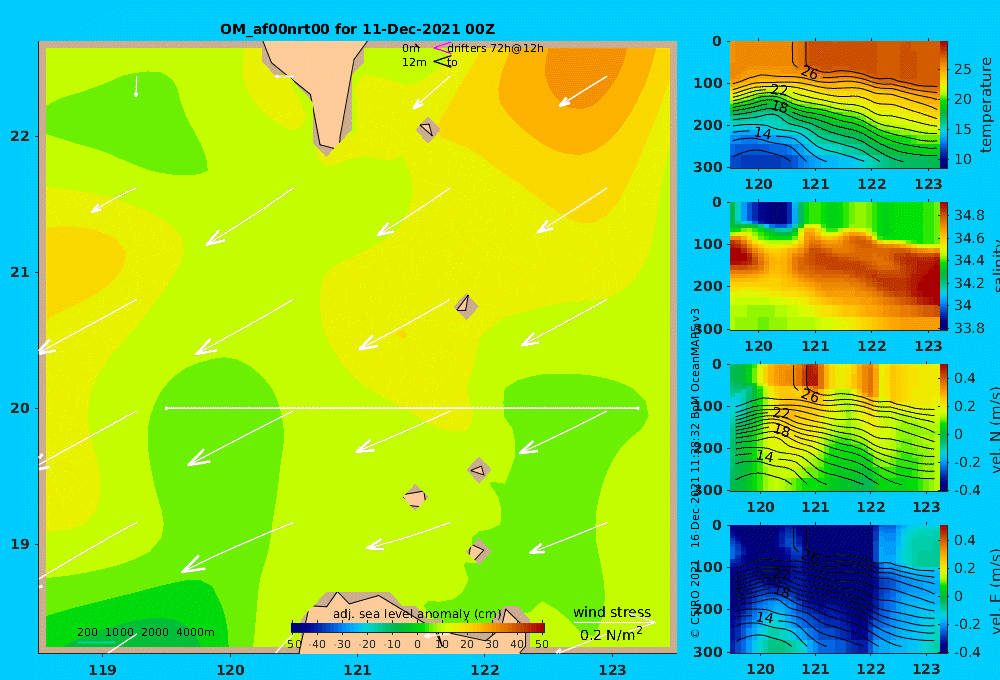
Task: Select 'adj. sea level anomaly (cm)' label
Action: coord(418,614)
